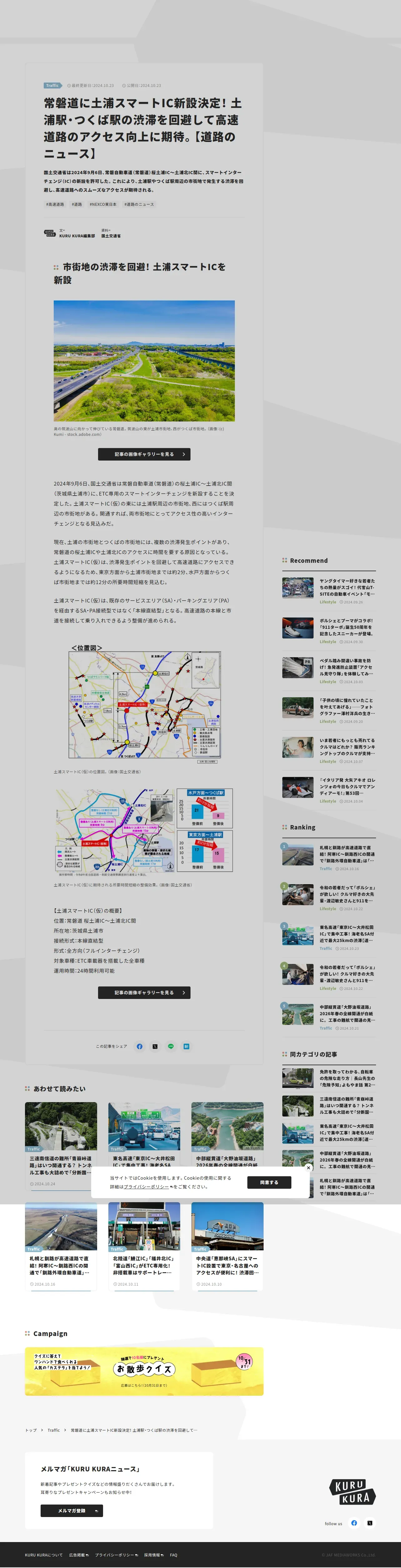Viewport: 401px width, 1568px height.
Task: Open the 位置図 map image
Action: coord(144,704)
